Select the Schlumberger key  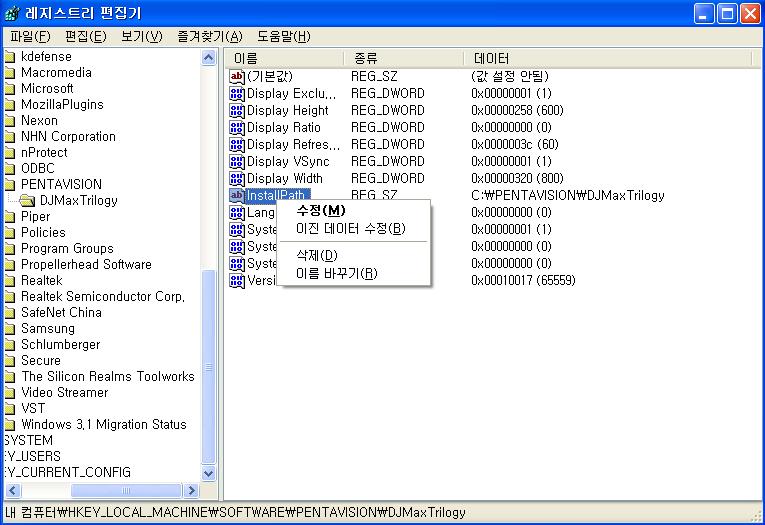click(x=60, y=344)
